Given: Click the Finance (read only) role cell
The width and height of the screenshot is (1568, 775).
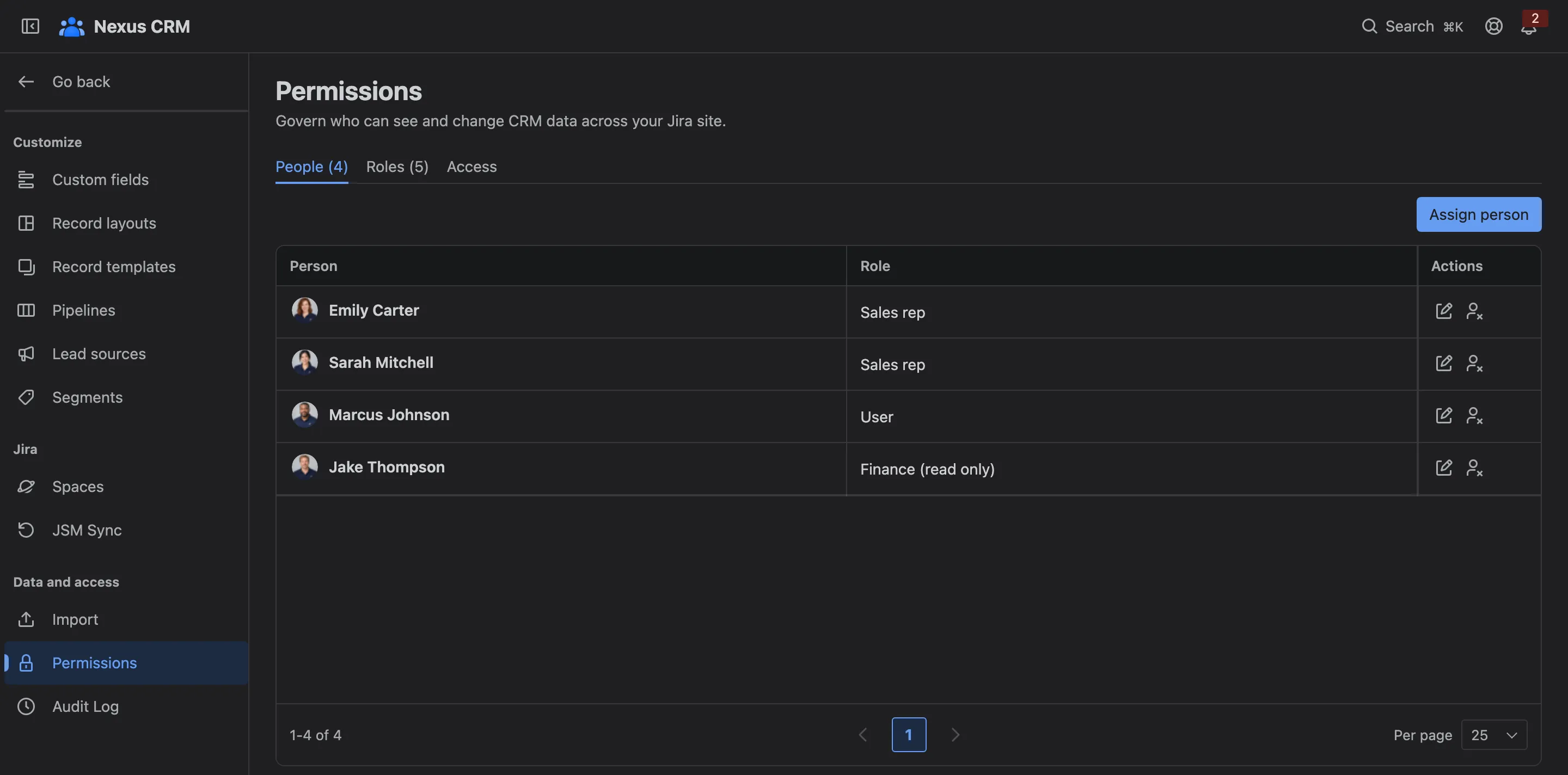Looking at the screenshot, I should pyautogui.click(x=1131, y=469).
